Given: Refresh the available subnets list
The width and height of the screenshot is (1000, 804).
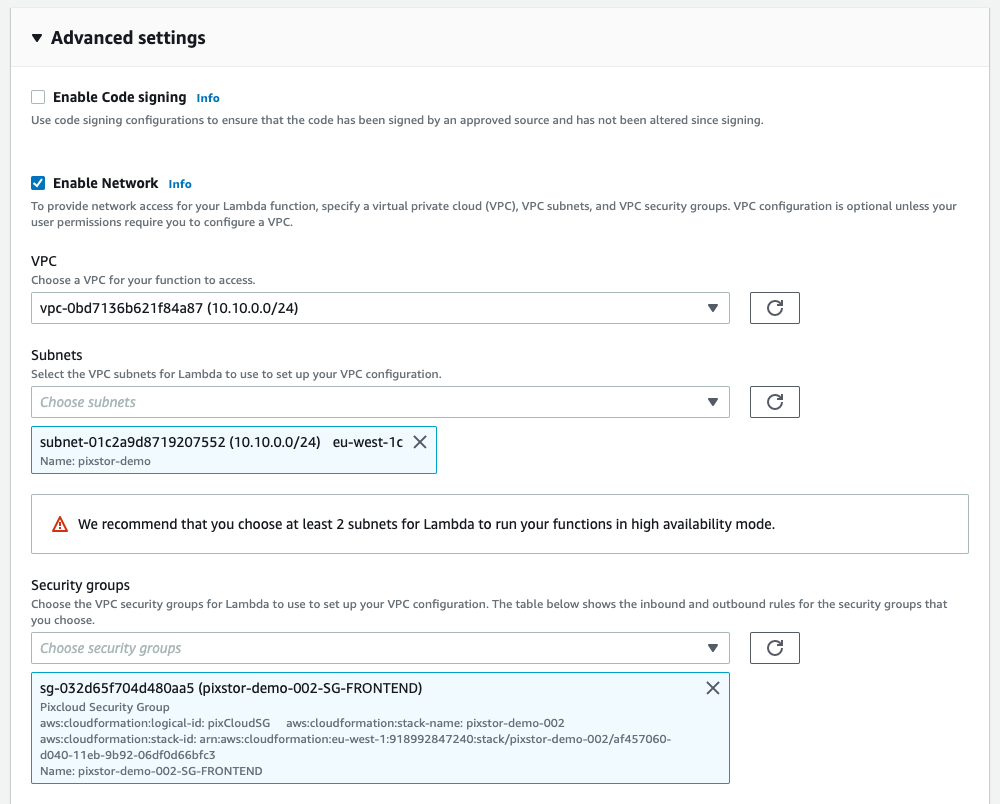Looking at the screenshot, I should 775,402.
